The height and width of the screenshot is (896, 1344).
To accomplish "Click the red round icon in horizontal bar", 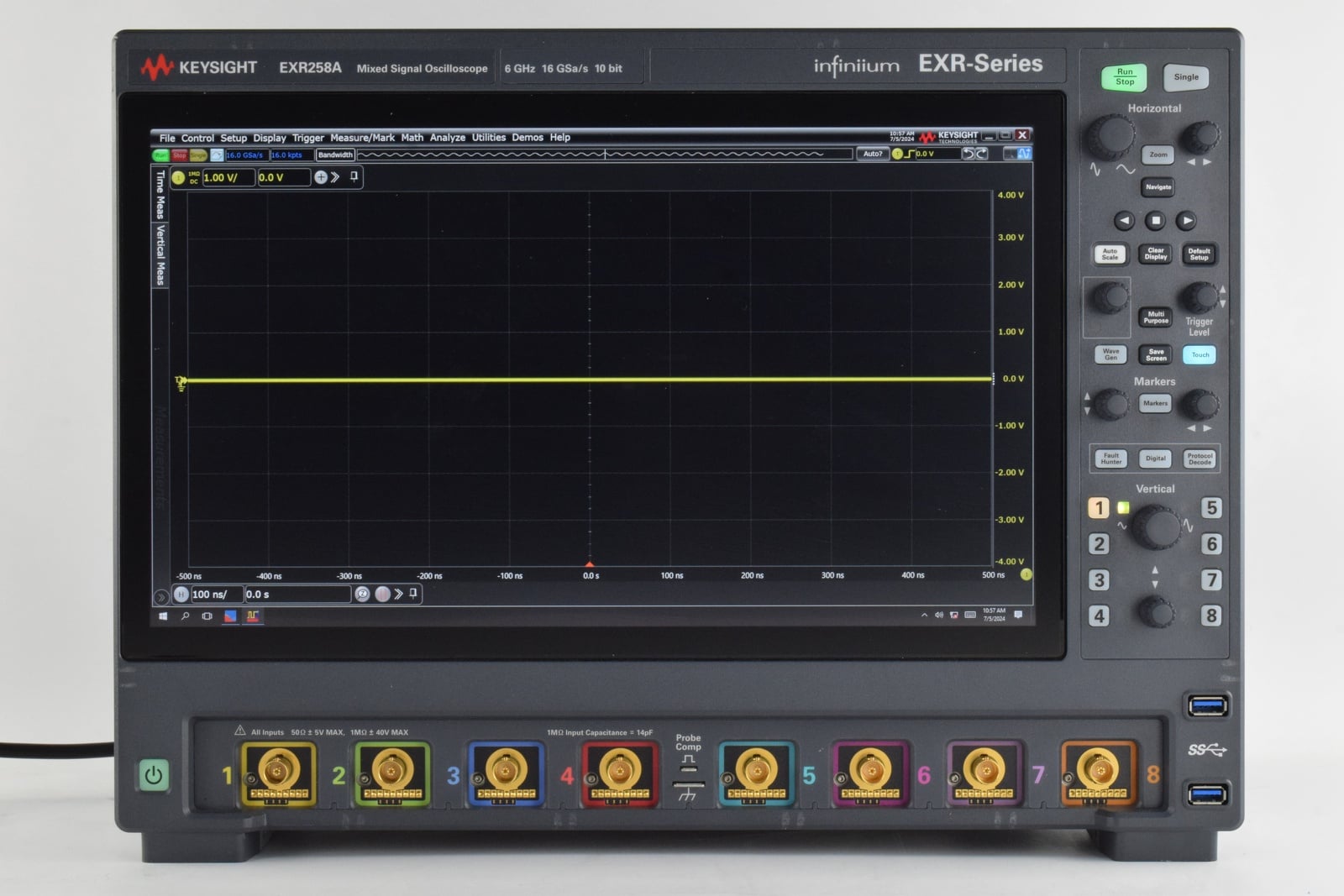I will pyautogui.click(x=382, y=594).
